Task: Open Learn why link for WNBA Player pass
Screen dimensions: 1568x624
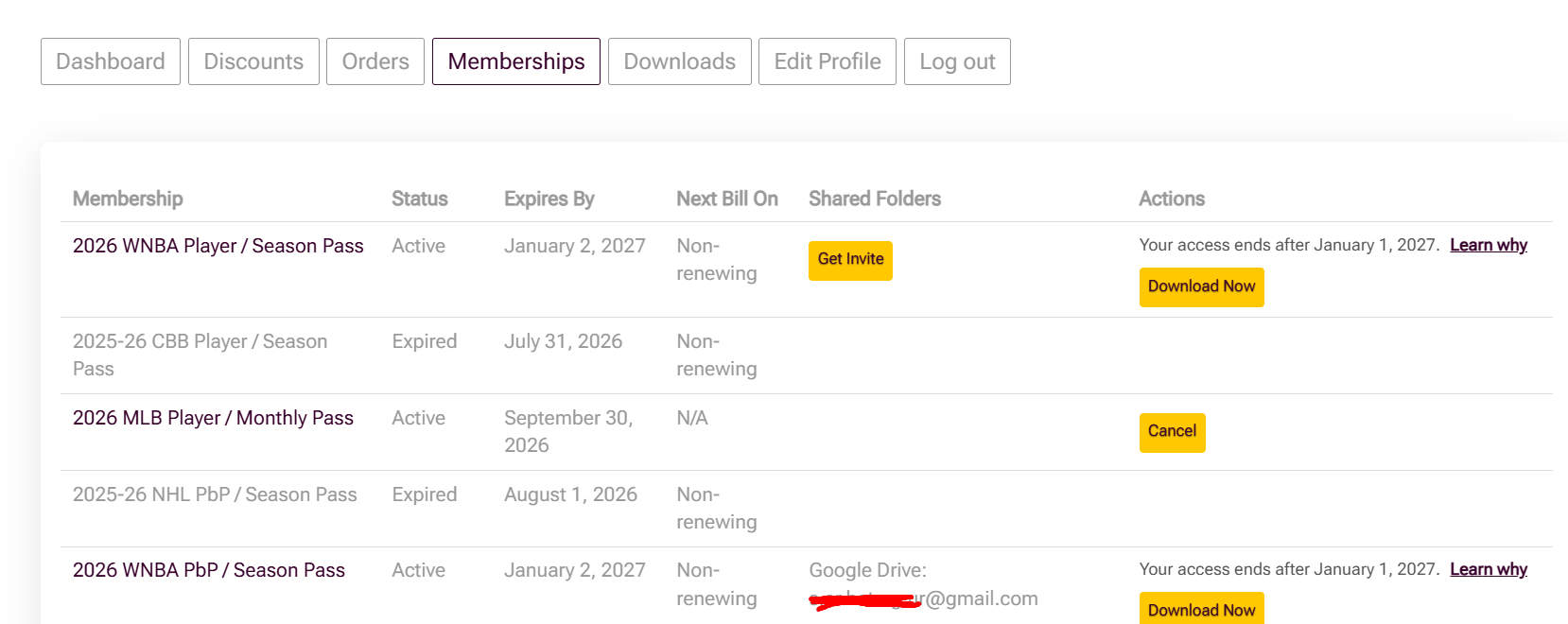Action: pos(1489,245)
